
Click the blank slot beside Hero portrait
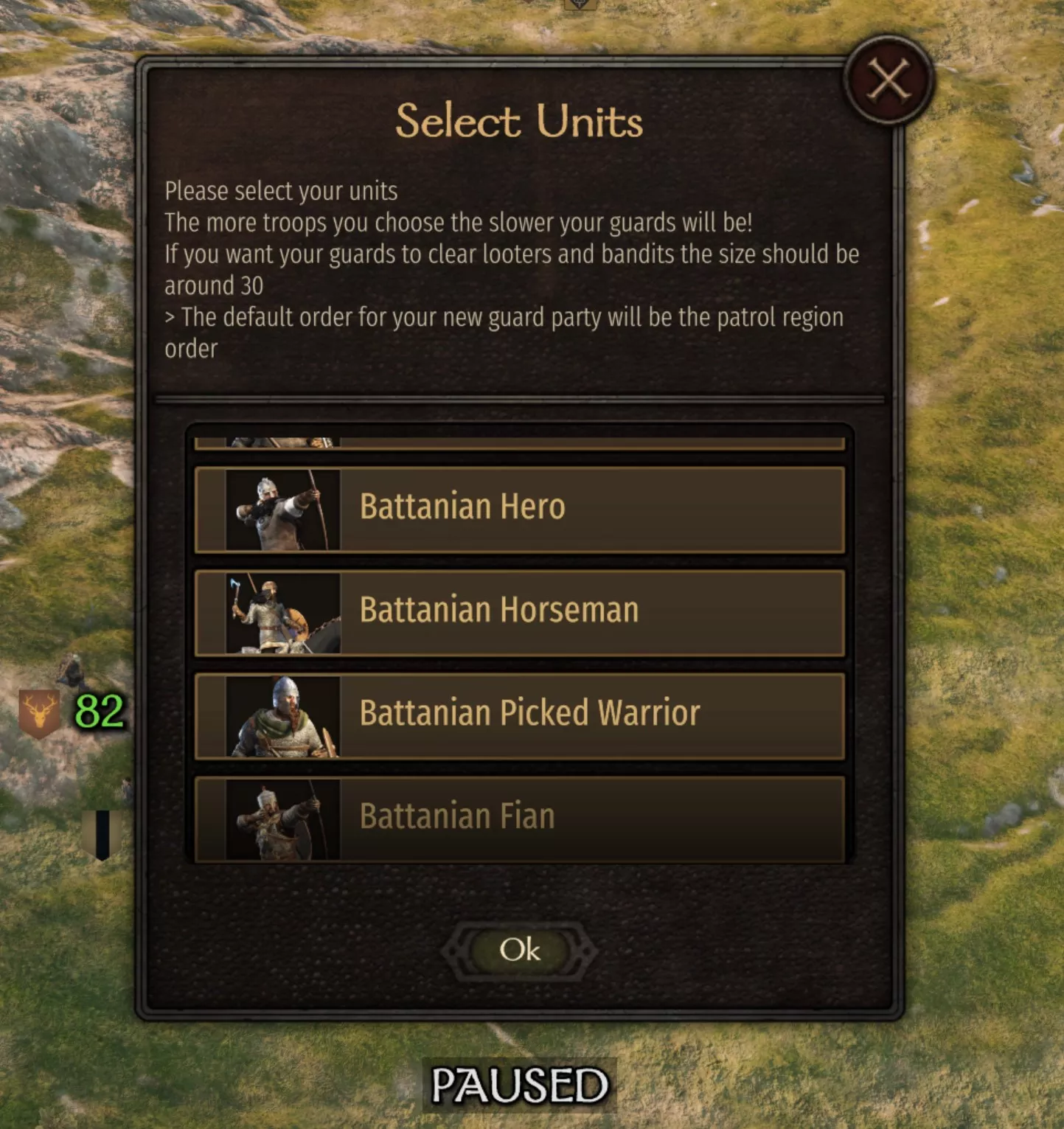coord(211,510)
